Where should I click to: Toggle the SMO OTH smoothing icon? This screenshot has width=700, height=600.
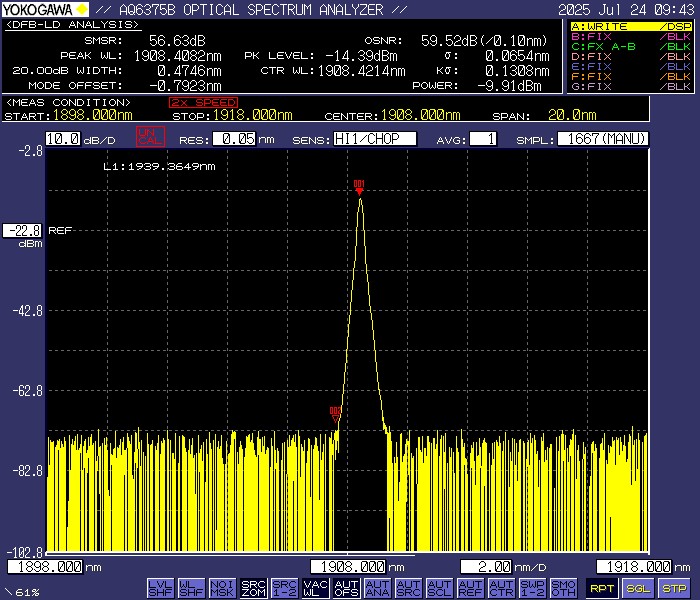pyautogui.click(x=563, y=588)
